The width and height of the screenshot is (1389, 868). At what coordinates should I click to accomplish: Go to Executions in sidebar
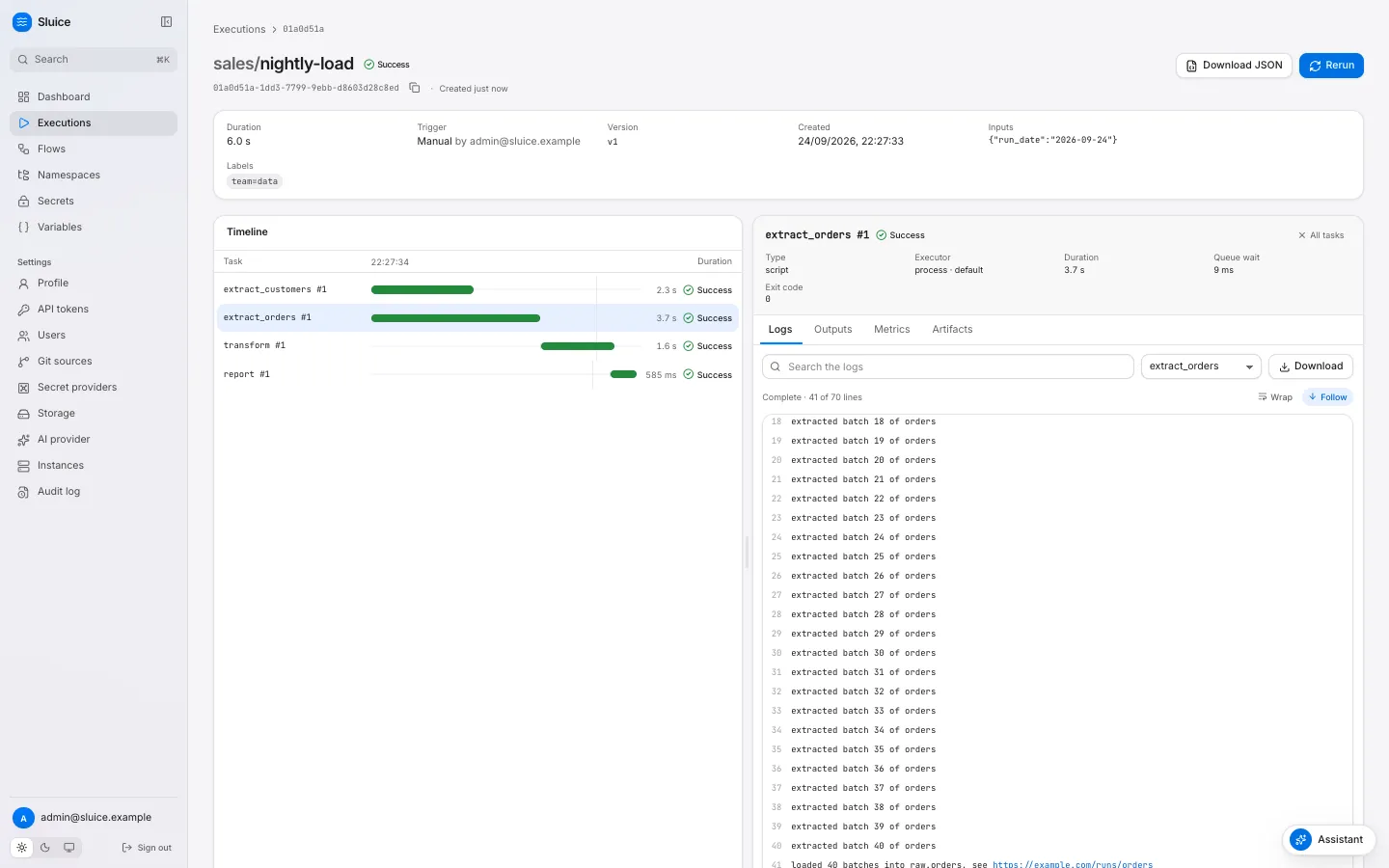(94, 122)
